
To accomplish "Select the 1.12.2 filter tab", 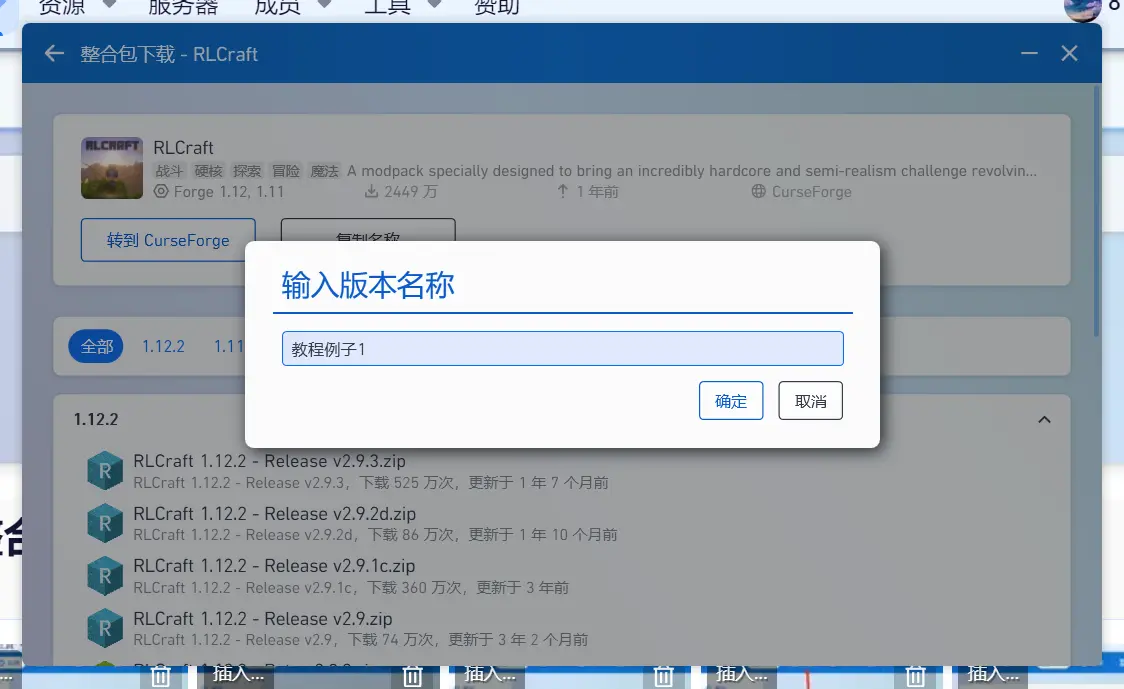I will coord(162,346).
